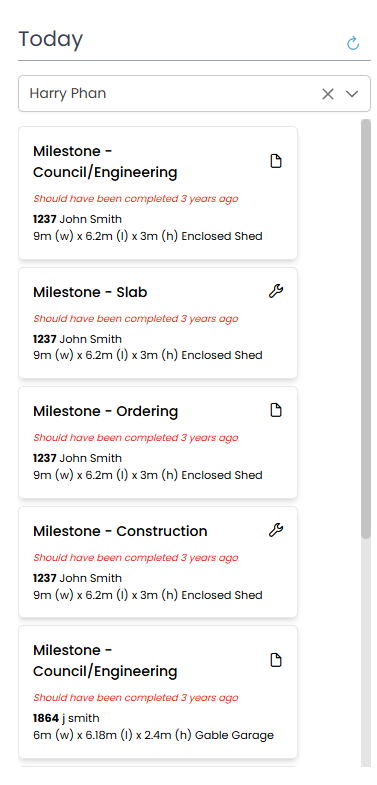Click document icon on first Council/Engineering card
This screenshot has width=377, height=785.
(x=276, y=161)
